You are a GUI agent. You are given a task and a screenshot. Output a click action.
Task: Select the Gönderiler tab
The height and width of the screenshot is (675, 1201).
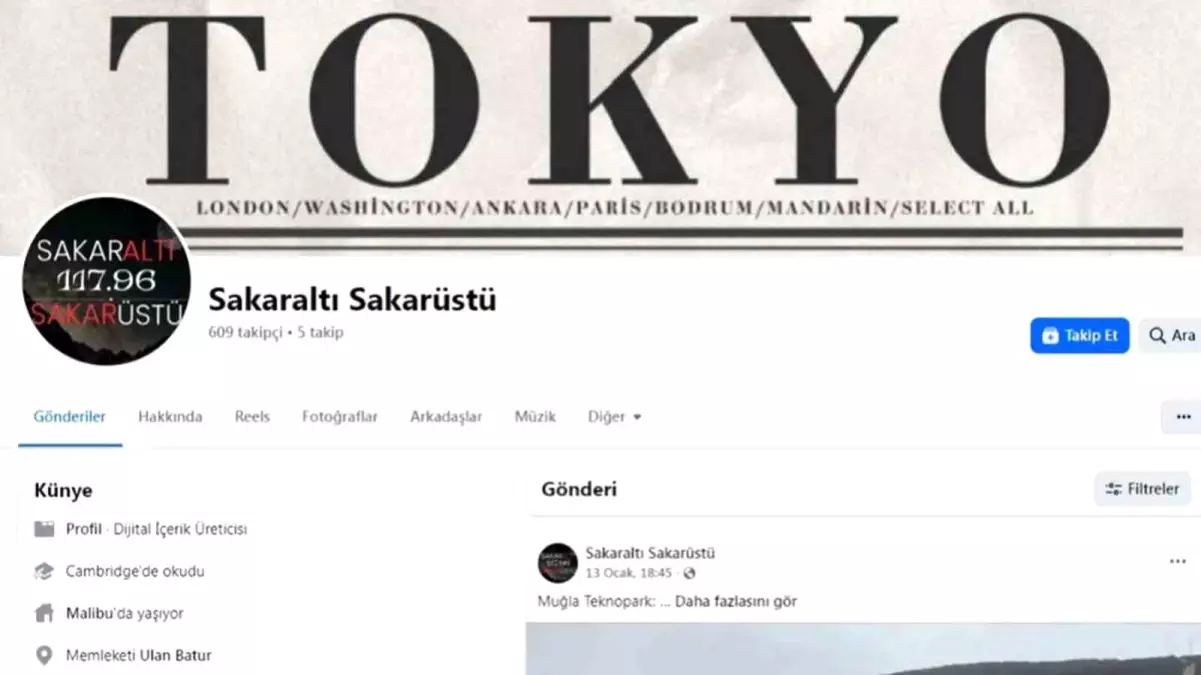click(70, 417)
